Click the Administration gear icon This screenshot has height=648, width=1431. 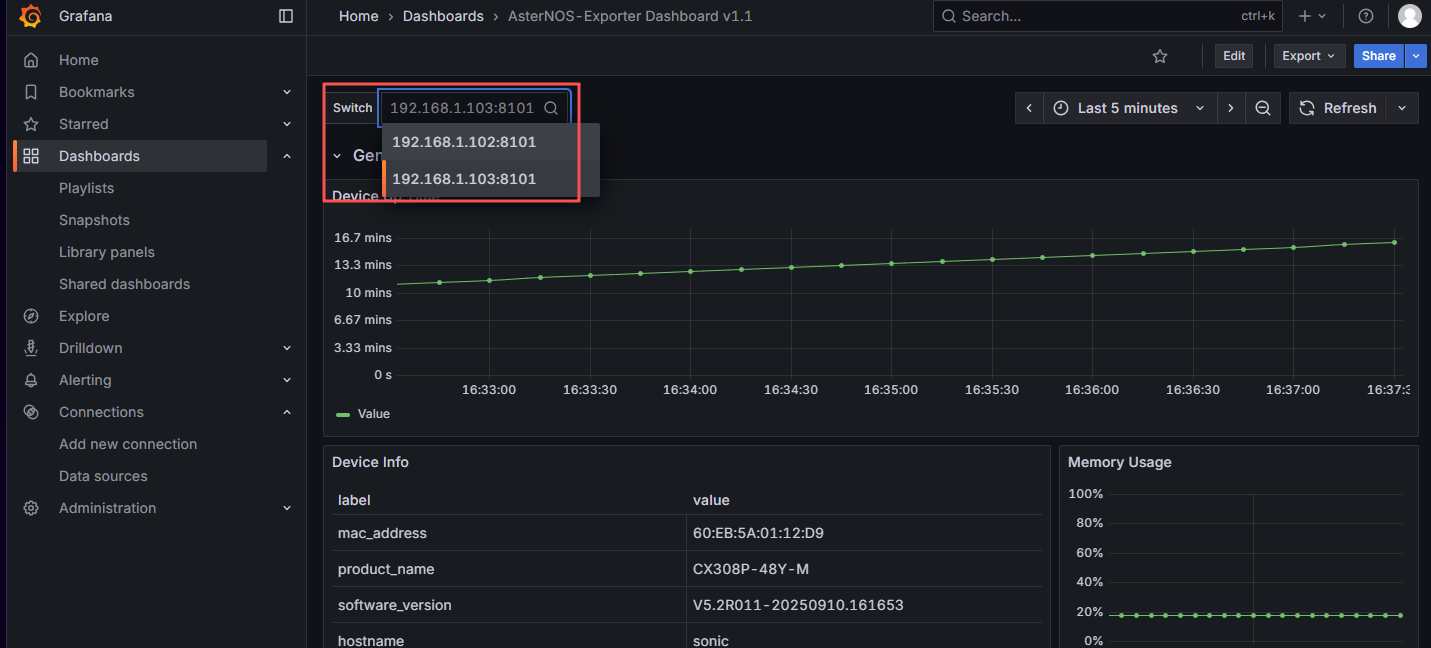(31, 508)
